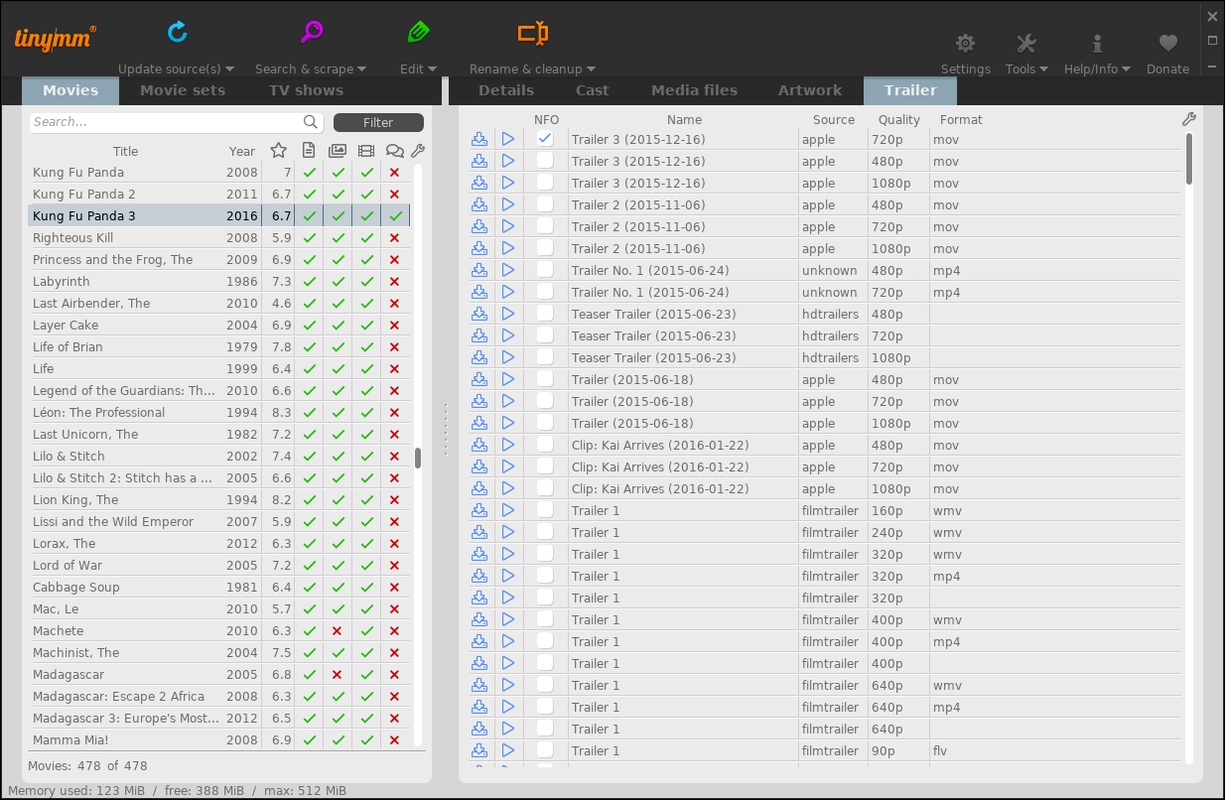
Task: Click the blue Update sources refresh icon
Action: tap(177, 33)
